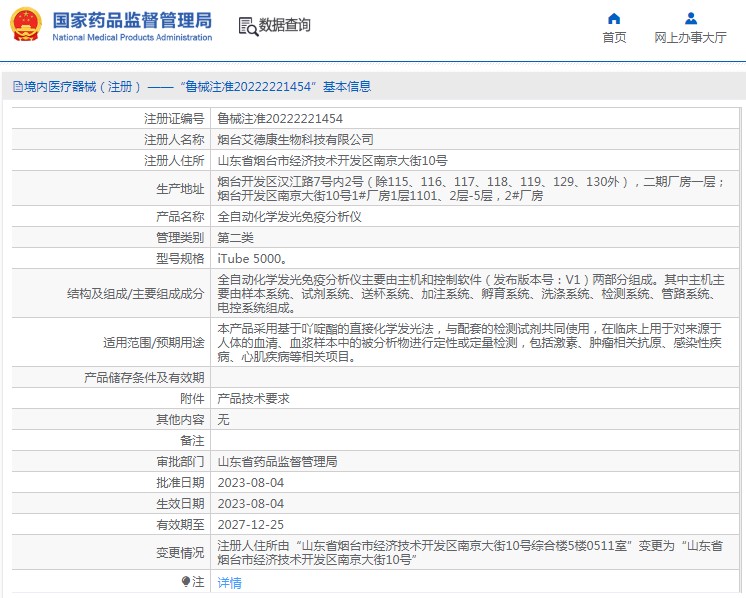
Task: Select 烟台艾德康生物科技有限公司 registrant name
Action: pyautogui.click(x=295, y=139)
